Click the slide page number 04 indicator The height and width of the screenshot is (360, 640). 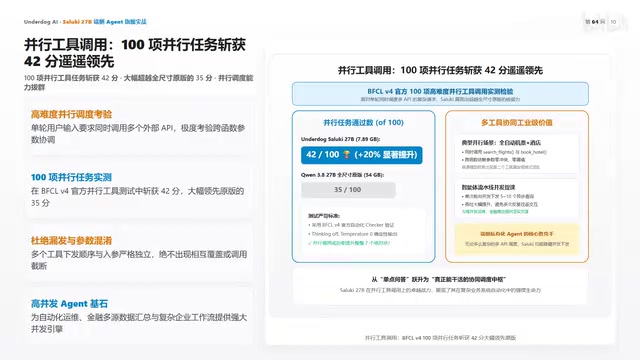[595, 22]
